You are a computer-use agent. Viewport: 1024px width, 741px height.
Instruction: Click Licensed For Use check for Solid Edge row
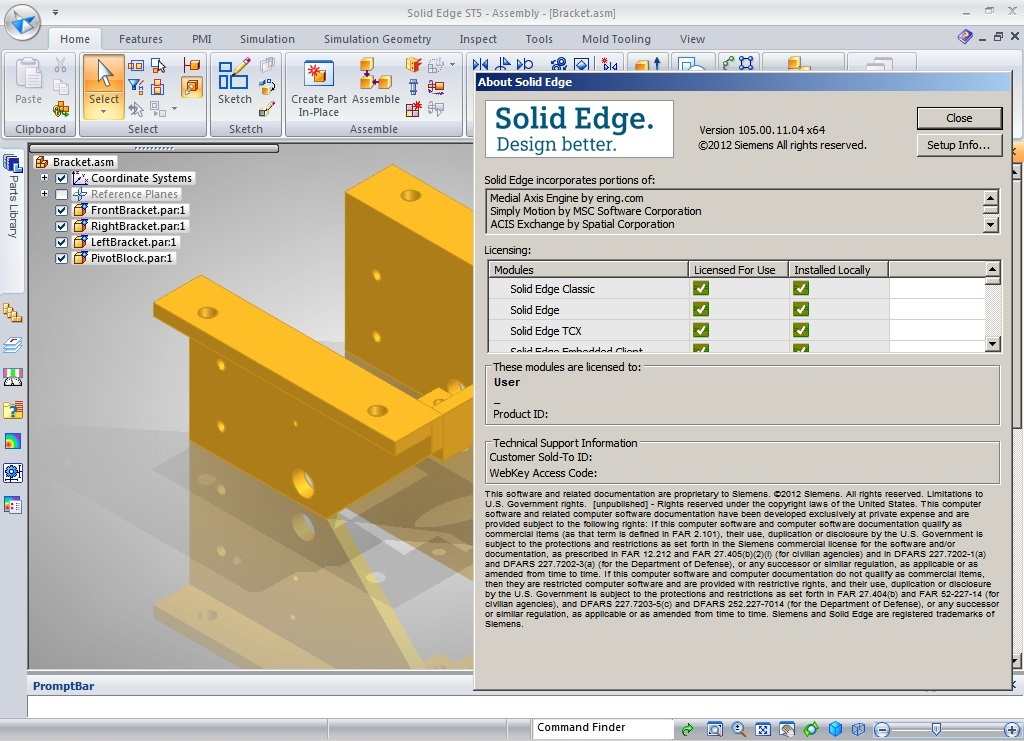coord(701,309)
